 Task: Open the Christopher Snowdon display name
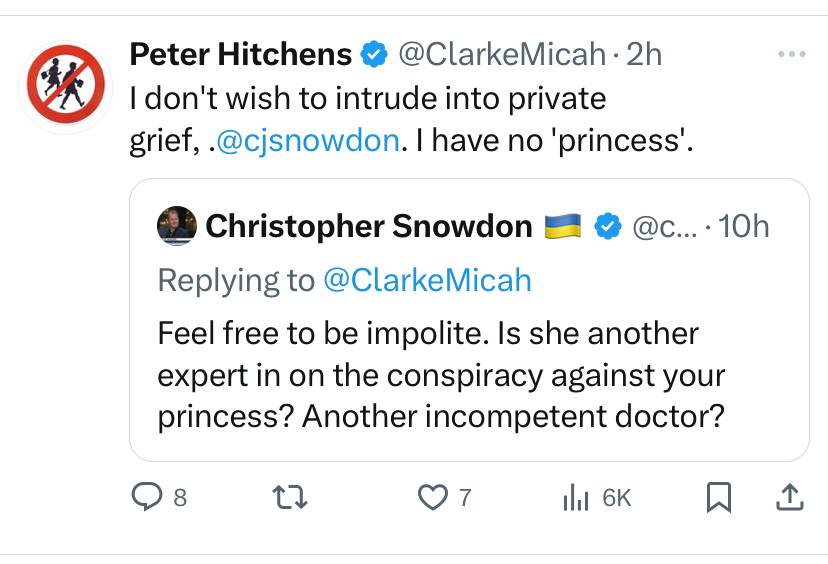tap(369, 226)
